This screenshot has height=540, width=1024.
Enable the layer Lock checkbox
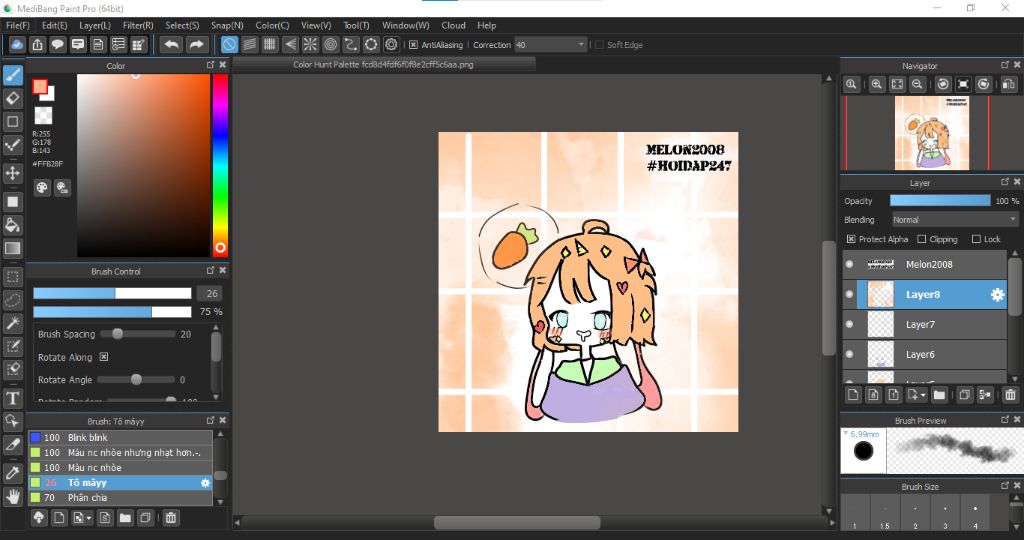click(976, 239)
